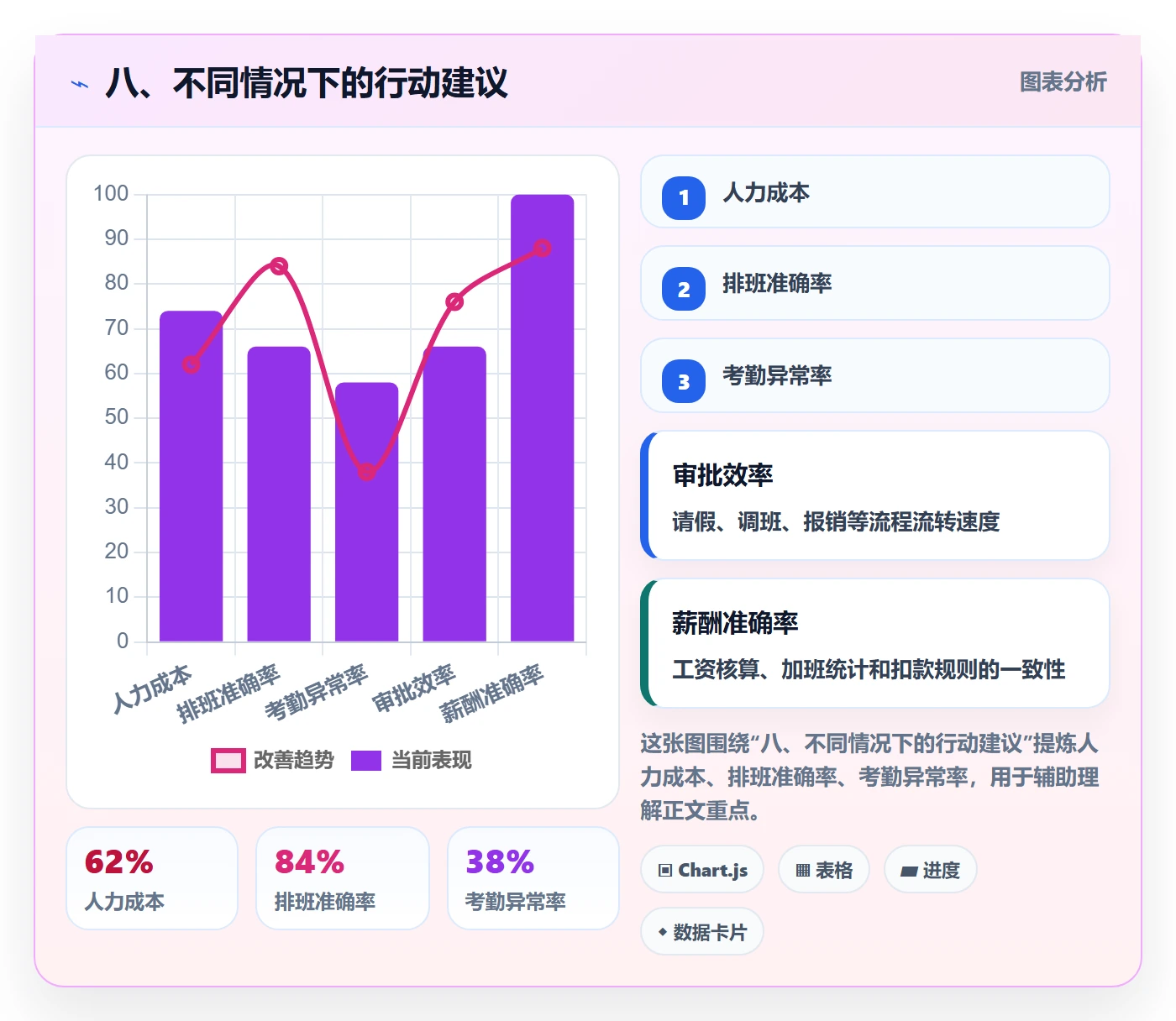Click number badge 2 next to 排班准确率
Image resolution: width=1176 pixels, height=1021 pixels.
[684, 289]
